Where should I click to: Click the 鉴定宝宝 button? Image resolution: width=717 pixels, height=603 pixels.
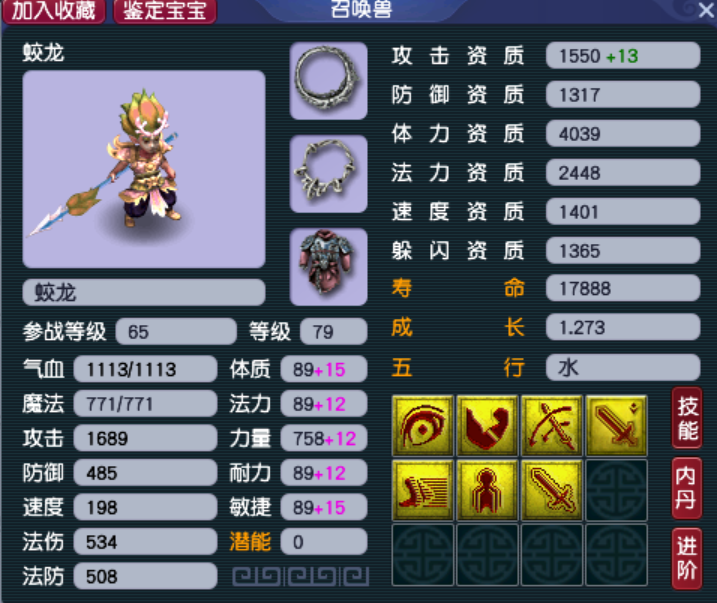click(165, 11)
